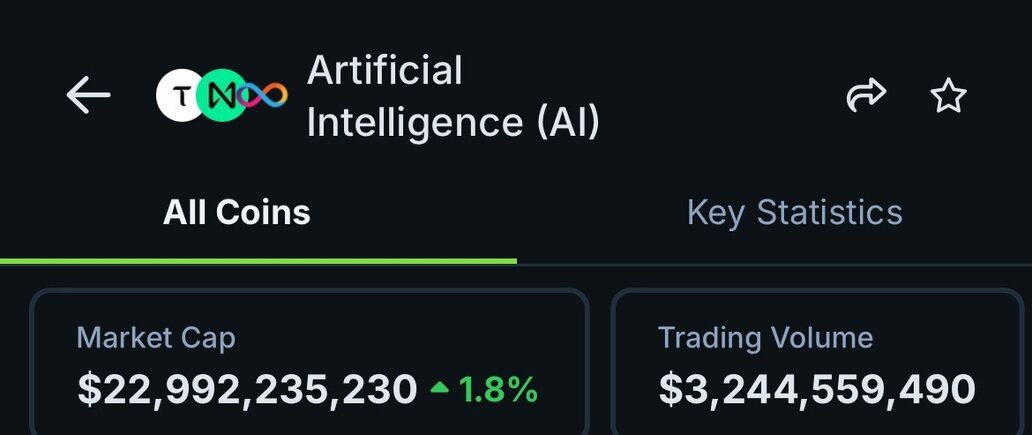This screenshot has height=435, width=1032.
Task: Click the green up-triangle change indicator
Action: click(x=440, y=388)
